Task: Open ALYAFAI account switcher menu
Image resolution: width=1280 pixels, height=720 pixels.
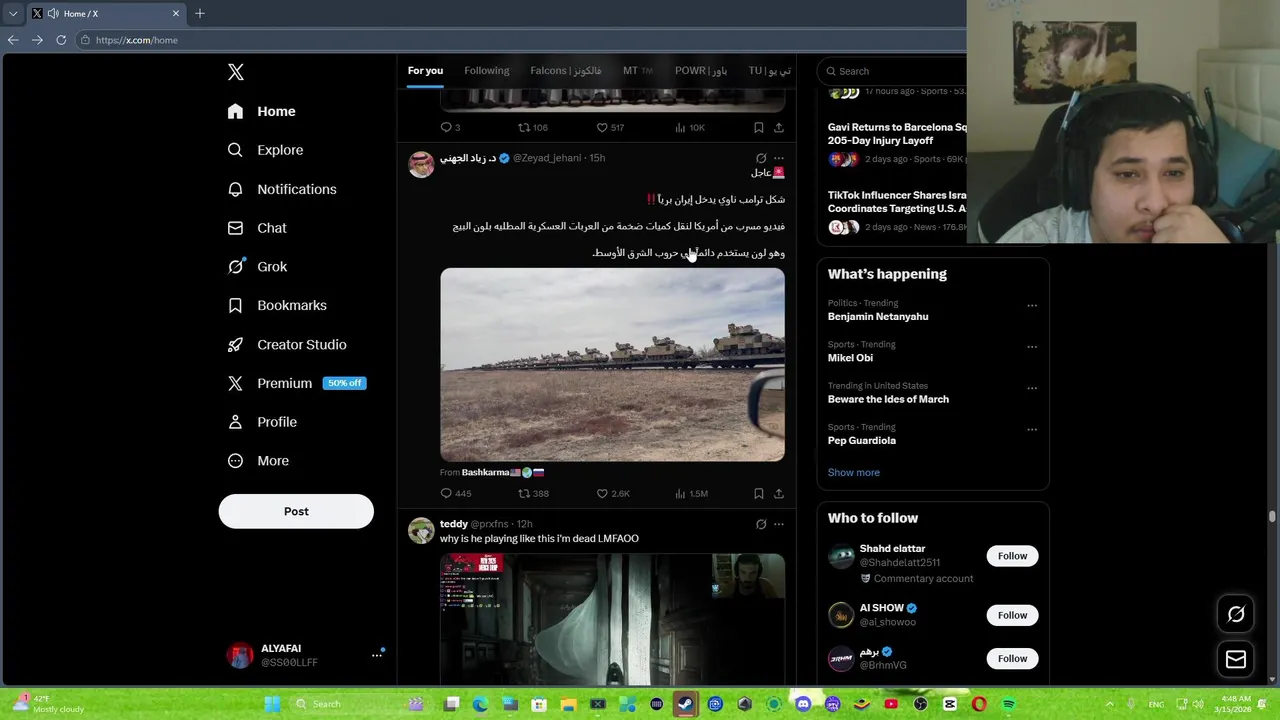Action: [x=306, y=655]
